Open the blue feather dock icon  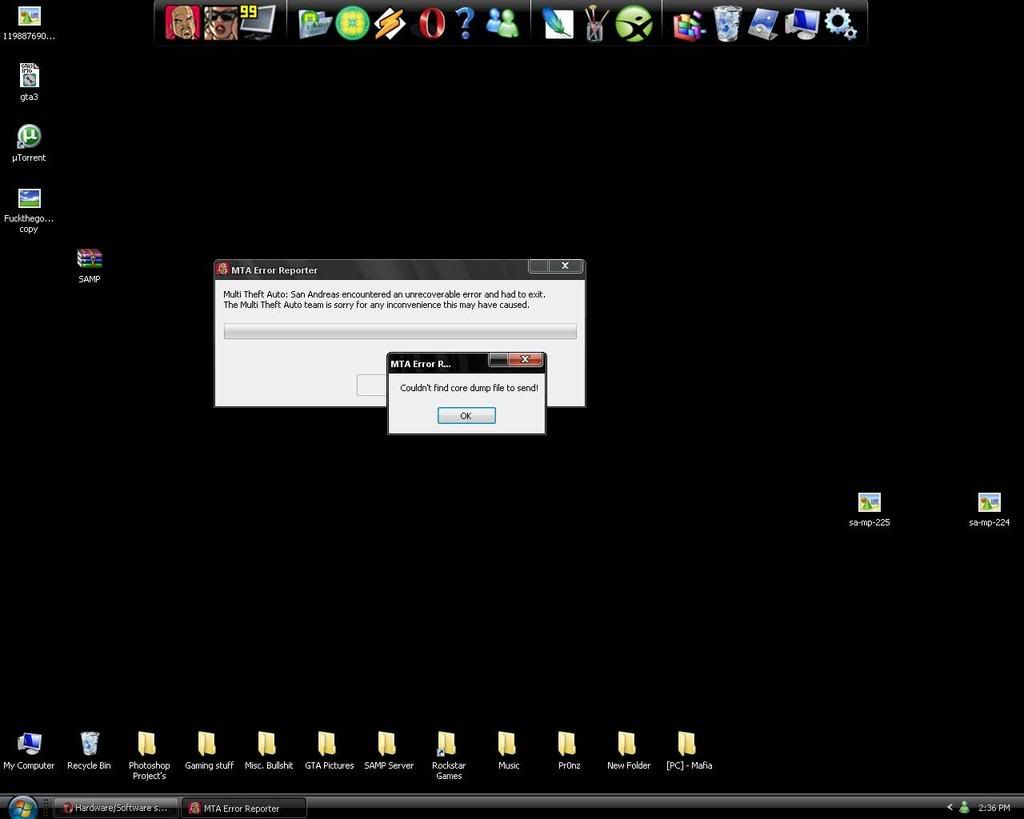pos(558,24)
